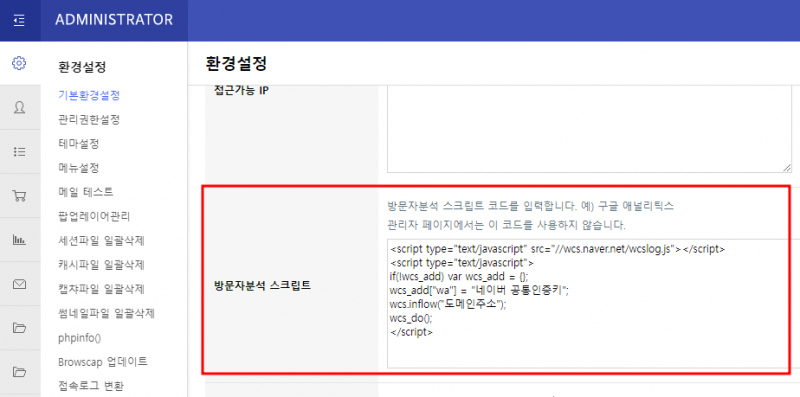The height and width of the screenshot is (397, 800).
Task: Open Browscap 업데이트 link
Action: tap(103, 362)
